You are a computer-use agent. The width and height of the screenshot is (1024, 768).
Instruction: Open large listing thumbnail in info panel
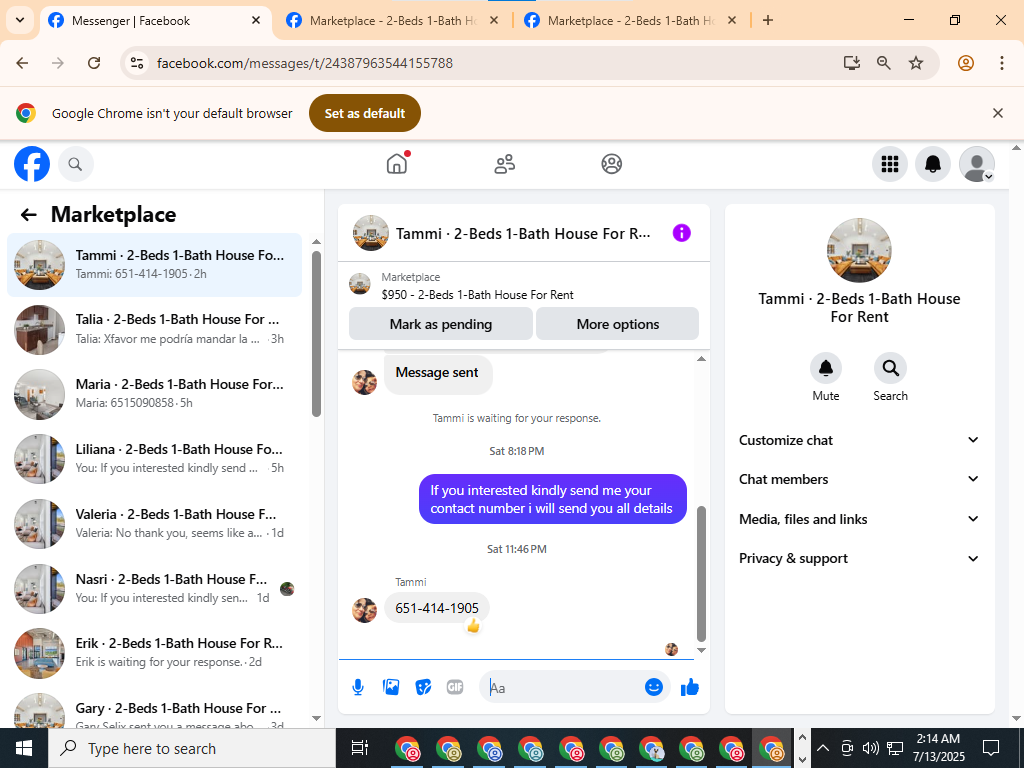tap(859, 250)
